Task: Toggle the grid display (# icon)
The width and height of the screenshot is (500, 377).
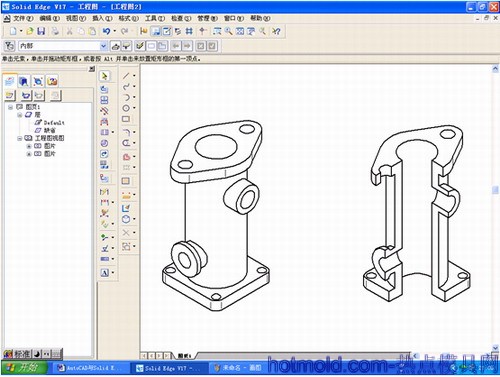Action: click(x=189, y=31)
